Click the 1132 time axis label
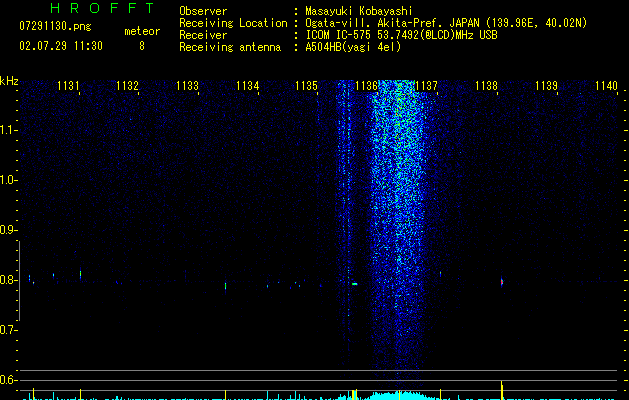Viewport: 629px width, 400px height. [127, 86]
